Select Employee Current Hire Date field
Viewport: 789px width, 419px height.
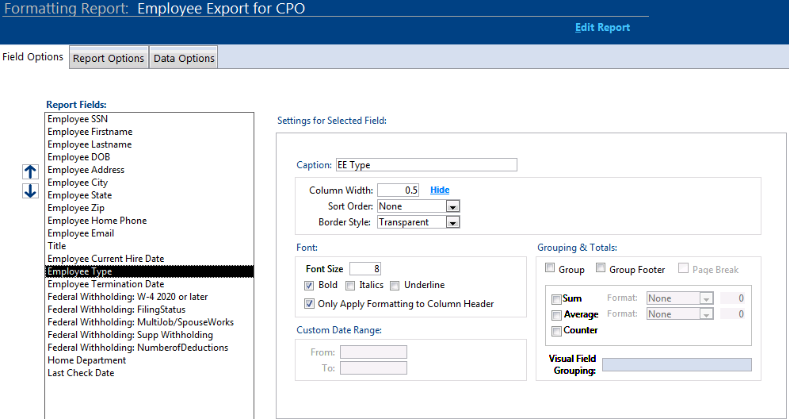(x=149, y=259)
